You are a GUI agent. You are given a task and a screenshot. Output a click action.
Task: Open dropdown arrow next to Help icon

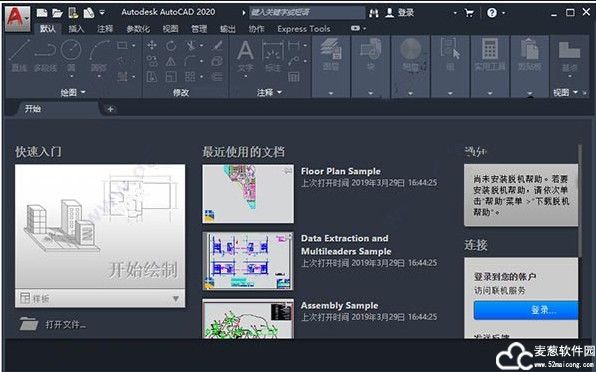[504, 13]
